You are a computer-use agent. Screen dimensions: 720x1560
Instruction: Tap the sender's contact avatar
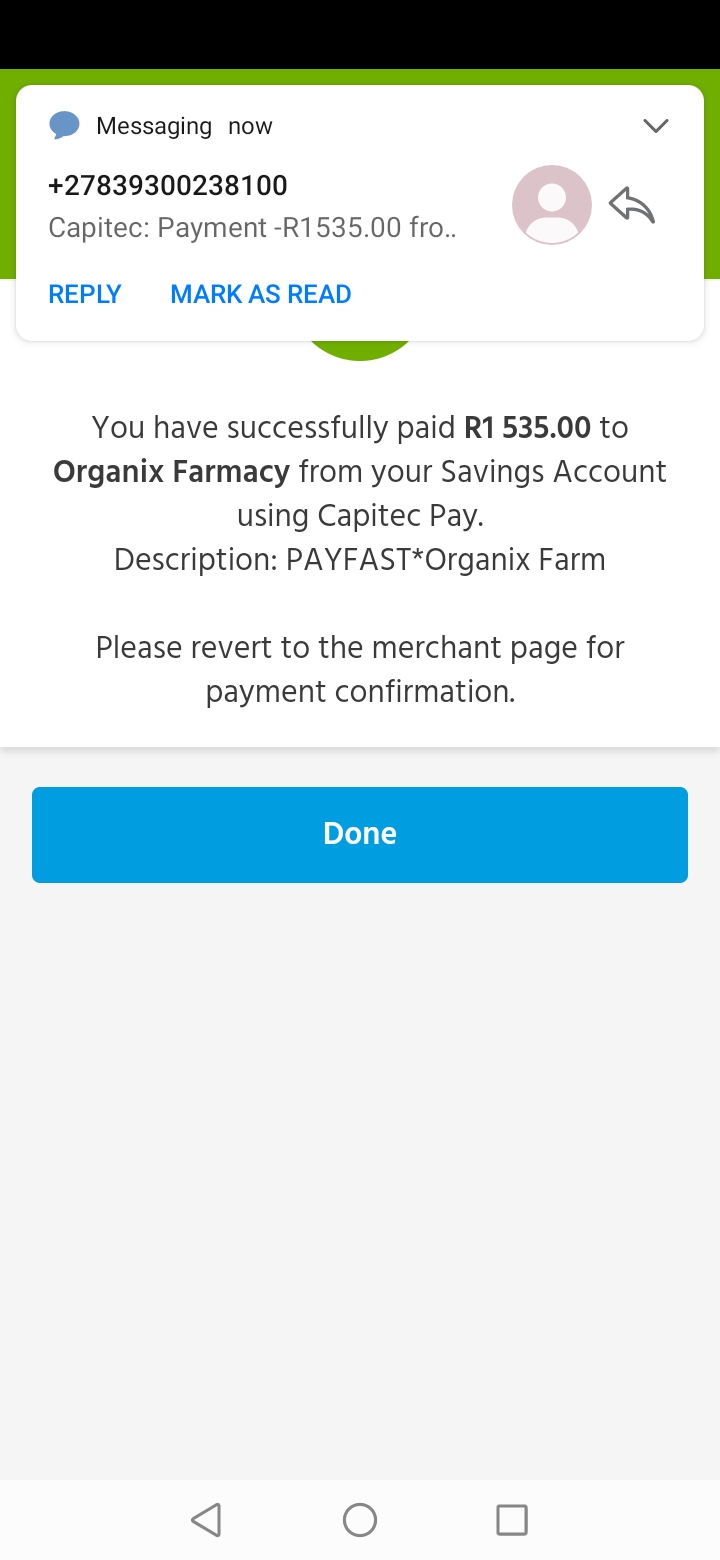pyautogui.click(x=551, y=205)
